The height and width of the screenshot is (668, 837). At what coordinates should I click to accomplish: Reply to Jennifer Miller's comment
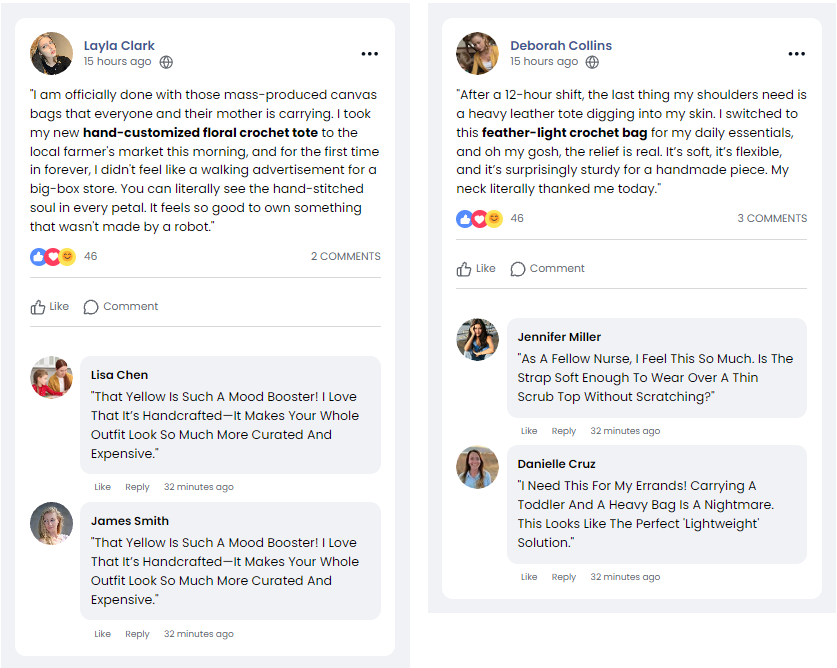(563, 431)
